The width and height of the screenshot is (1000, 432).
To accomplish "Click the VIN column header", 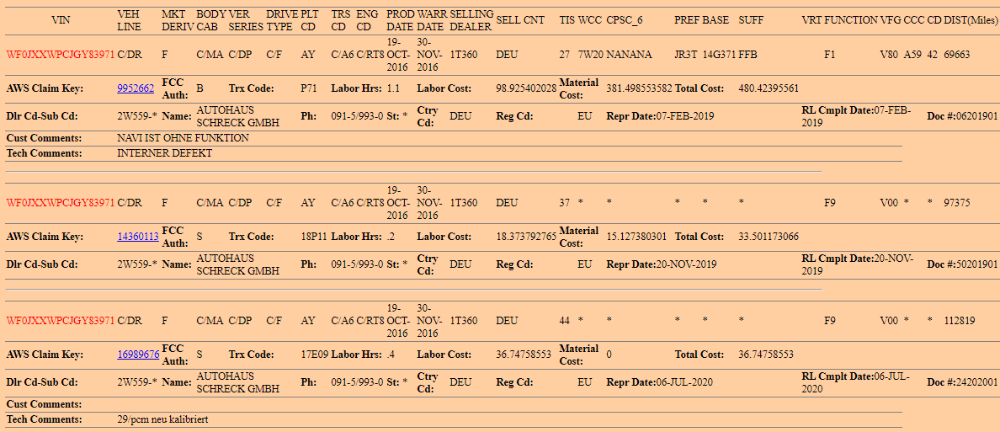I will (x=59, y=20).
